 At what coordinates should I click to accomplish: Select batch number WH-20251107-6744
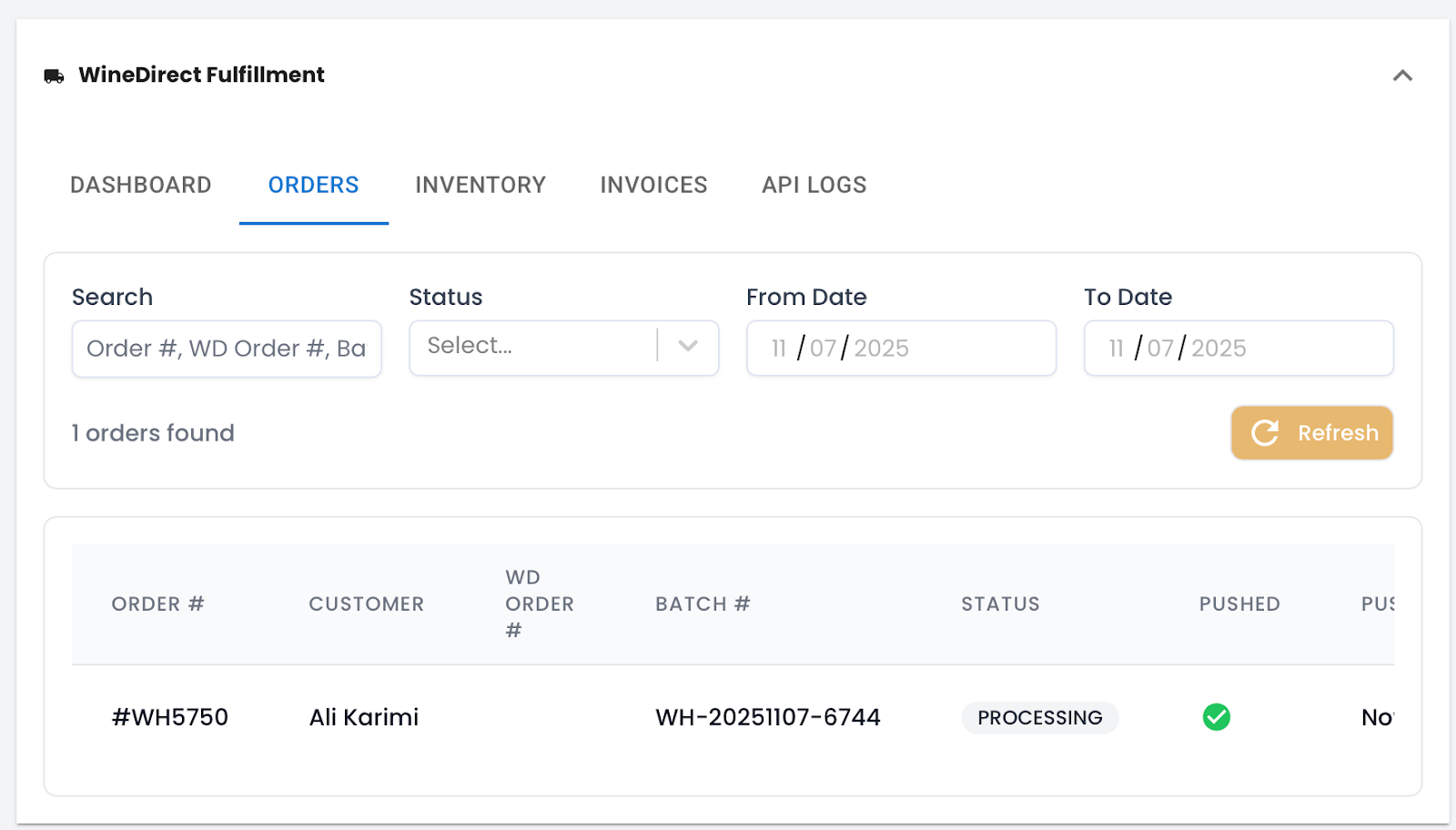point(768,717)
